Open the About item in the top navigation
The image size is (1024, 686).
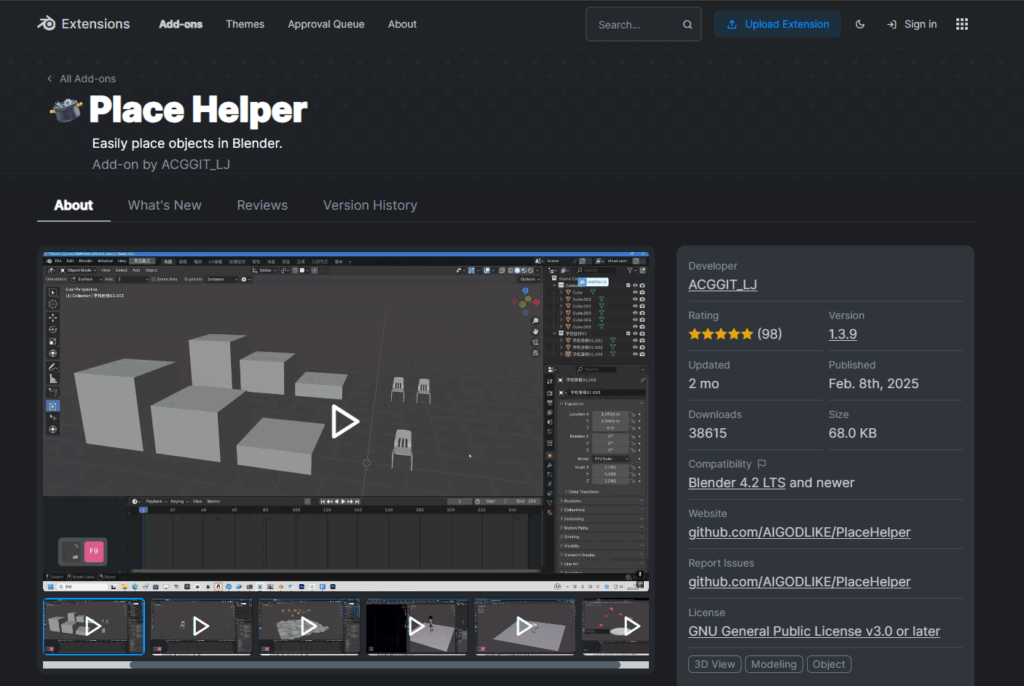[x=402, y=24]
